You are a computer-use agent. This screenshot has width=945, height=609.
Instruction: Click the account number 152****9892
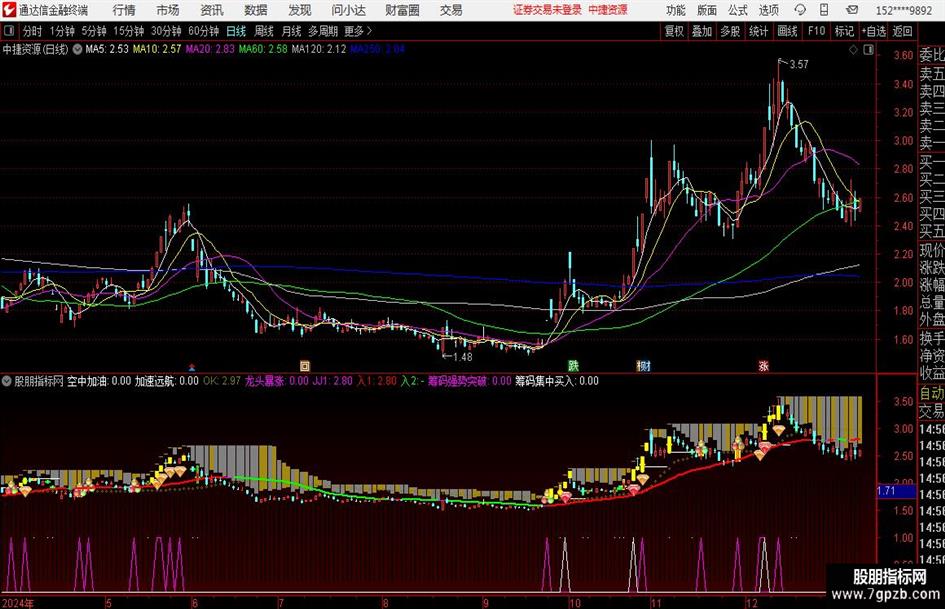point(903,10)
